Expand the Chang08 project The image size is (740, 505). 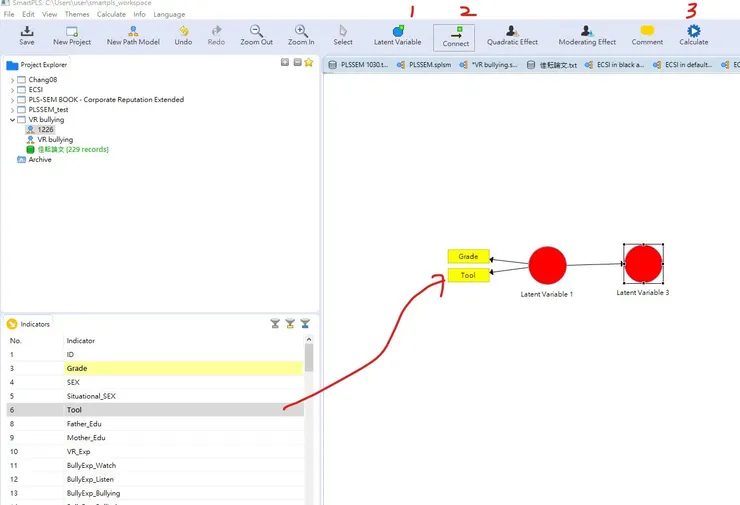(12, 80)
